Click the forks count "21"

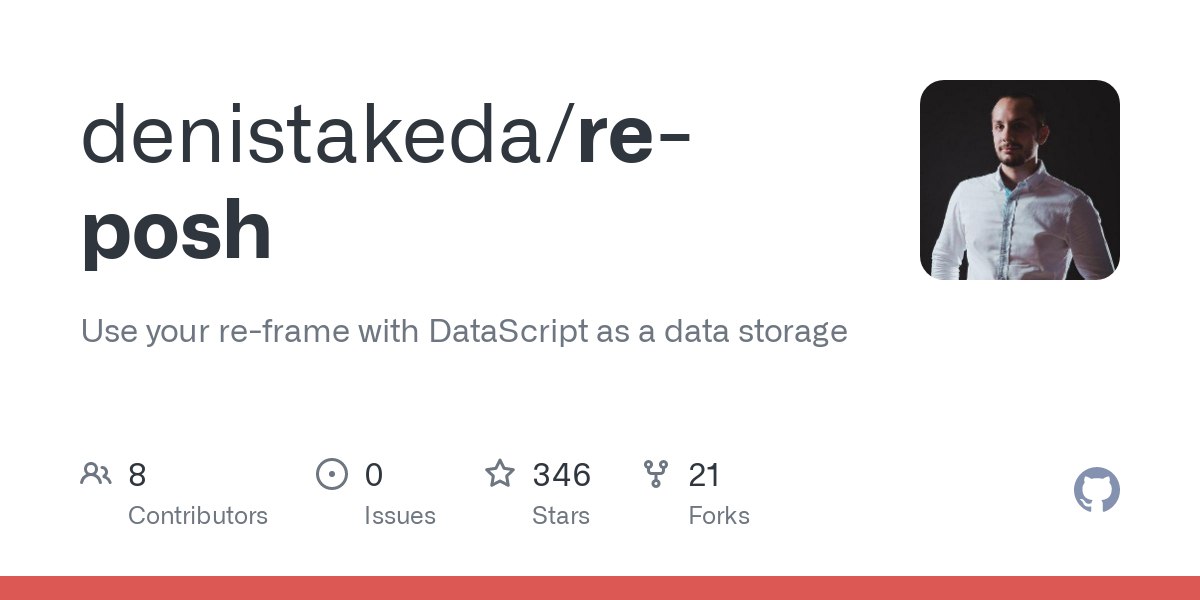tap(704, 475)
